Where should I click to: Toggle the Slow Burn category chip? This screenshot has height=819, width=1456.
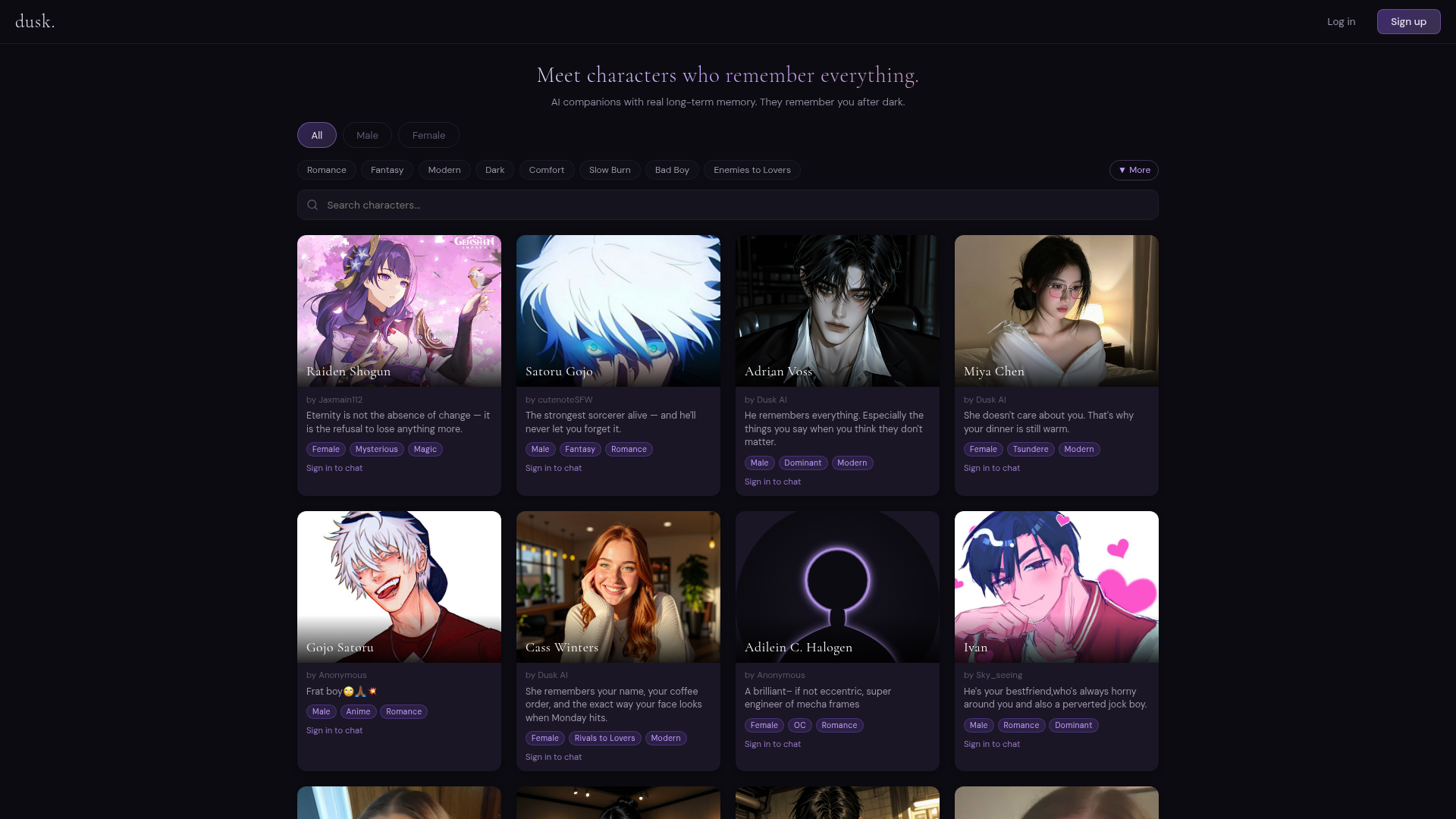click(x=610, y=170)
